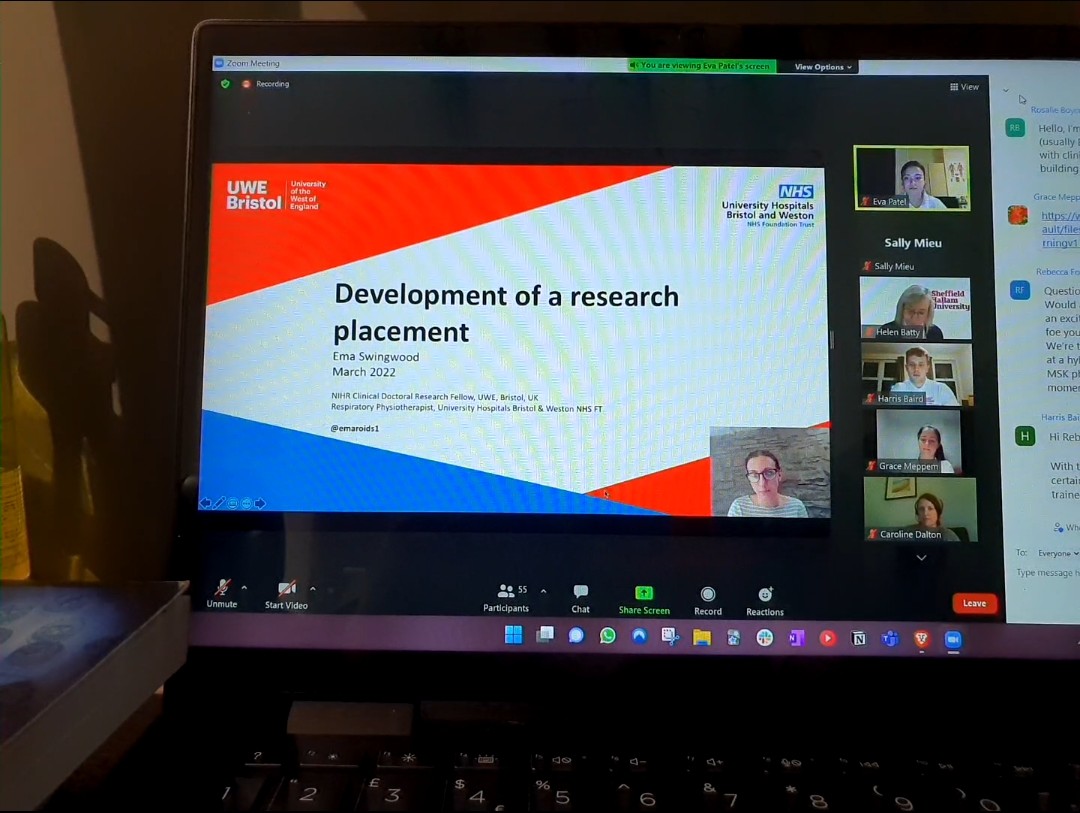
Task: Open Brave browser from the taskbar
Action: click(x=922, y=640)
